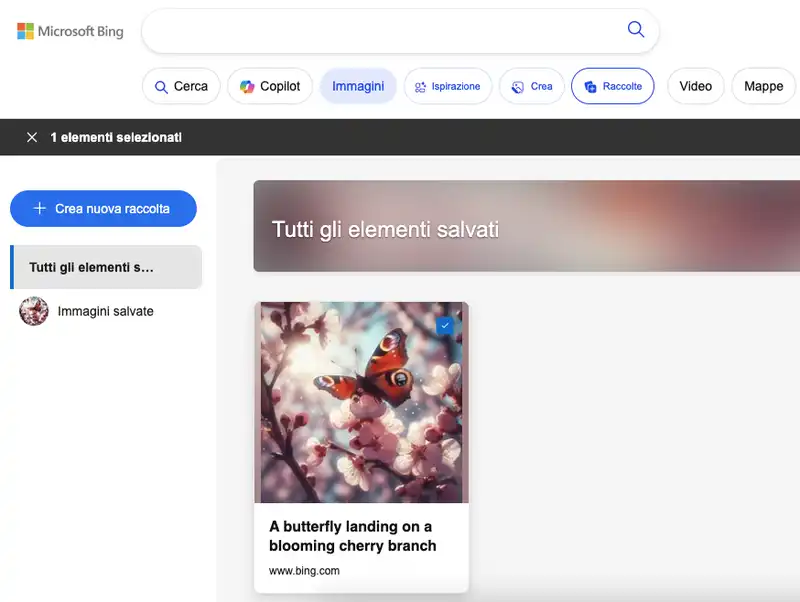
Task: Open the Cerca search tab
Action: pos(180,86)
